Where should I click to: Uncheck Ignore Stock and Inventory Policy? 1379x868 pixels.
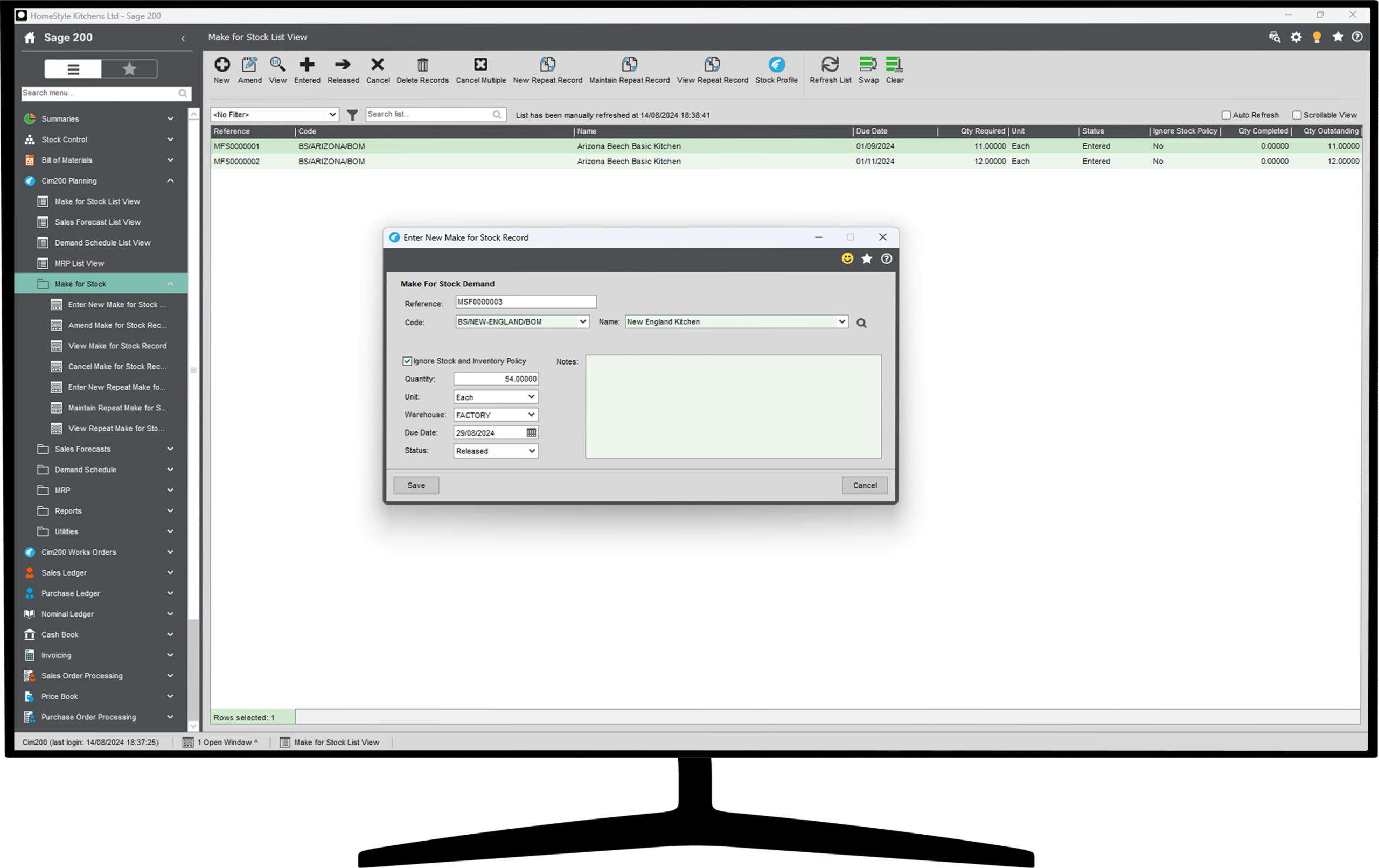(407, 361)
